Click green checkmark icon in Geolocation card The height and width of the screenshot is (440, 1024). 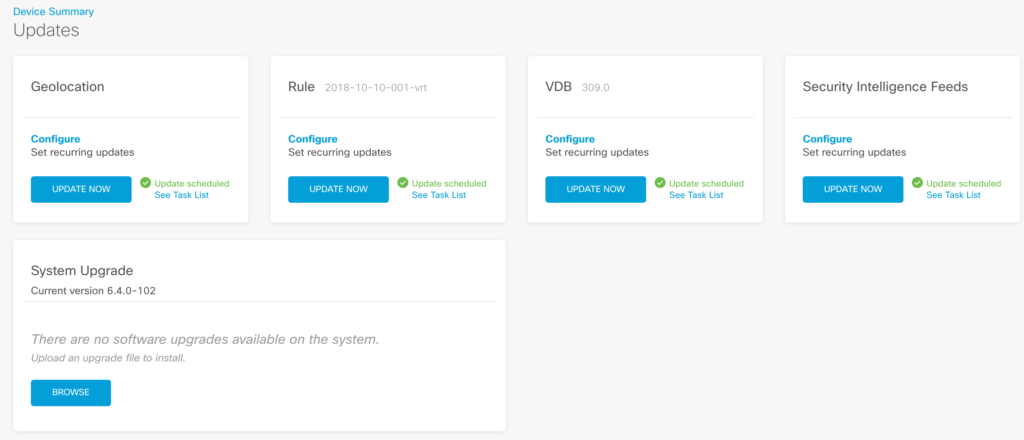tap(146, 183)
